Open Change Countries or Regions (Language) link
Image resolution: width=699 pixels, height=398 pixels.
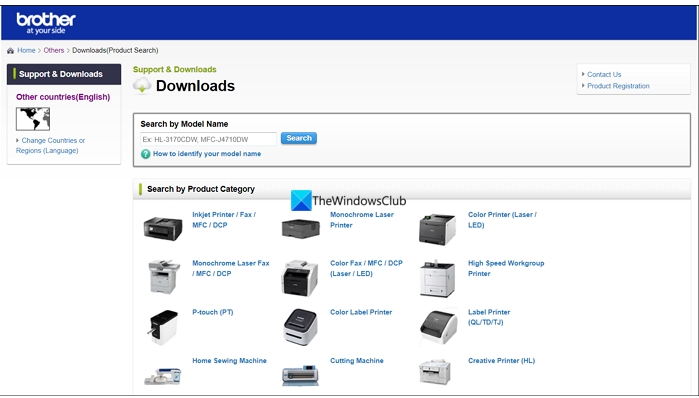pyautogui.click(x=50, y=145)
